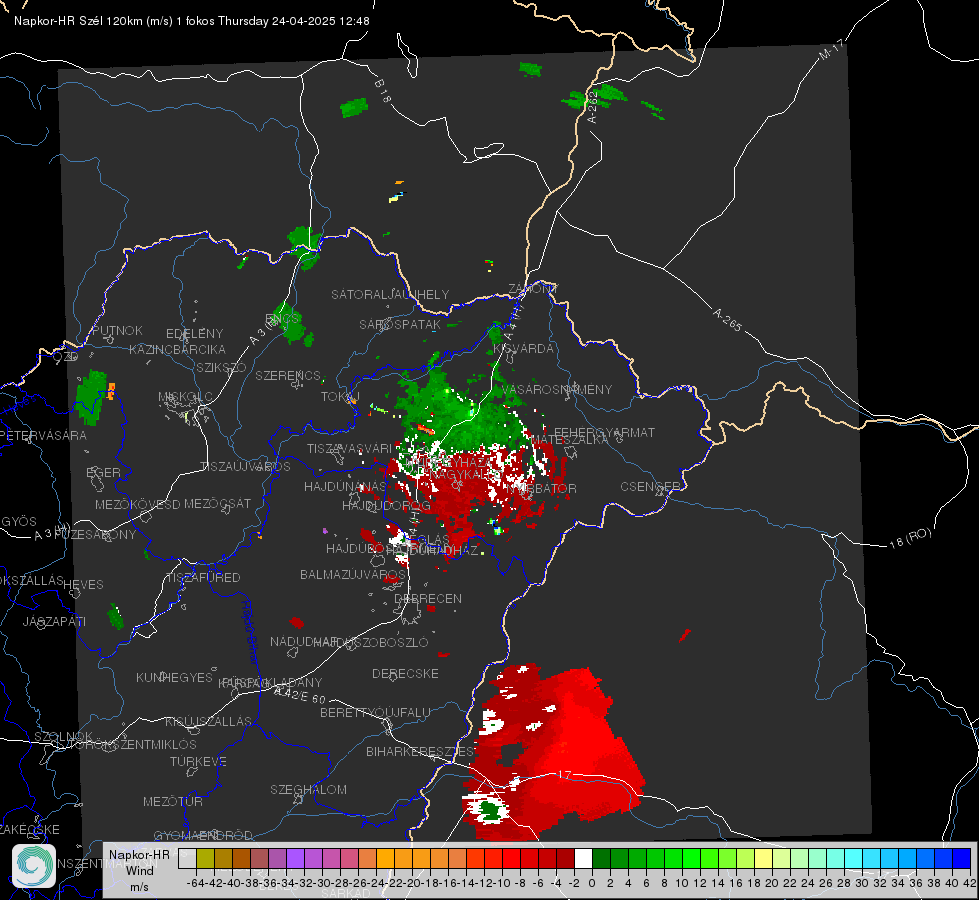Screen dimensions: 979x900
Task: Pick the deep blue swatch between 40 and 42
Action: tap(962, 859)
